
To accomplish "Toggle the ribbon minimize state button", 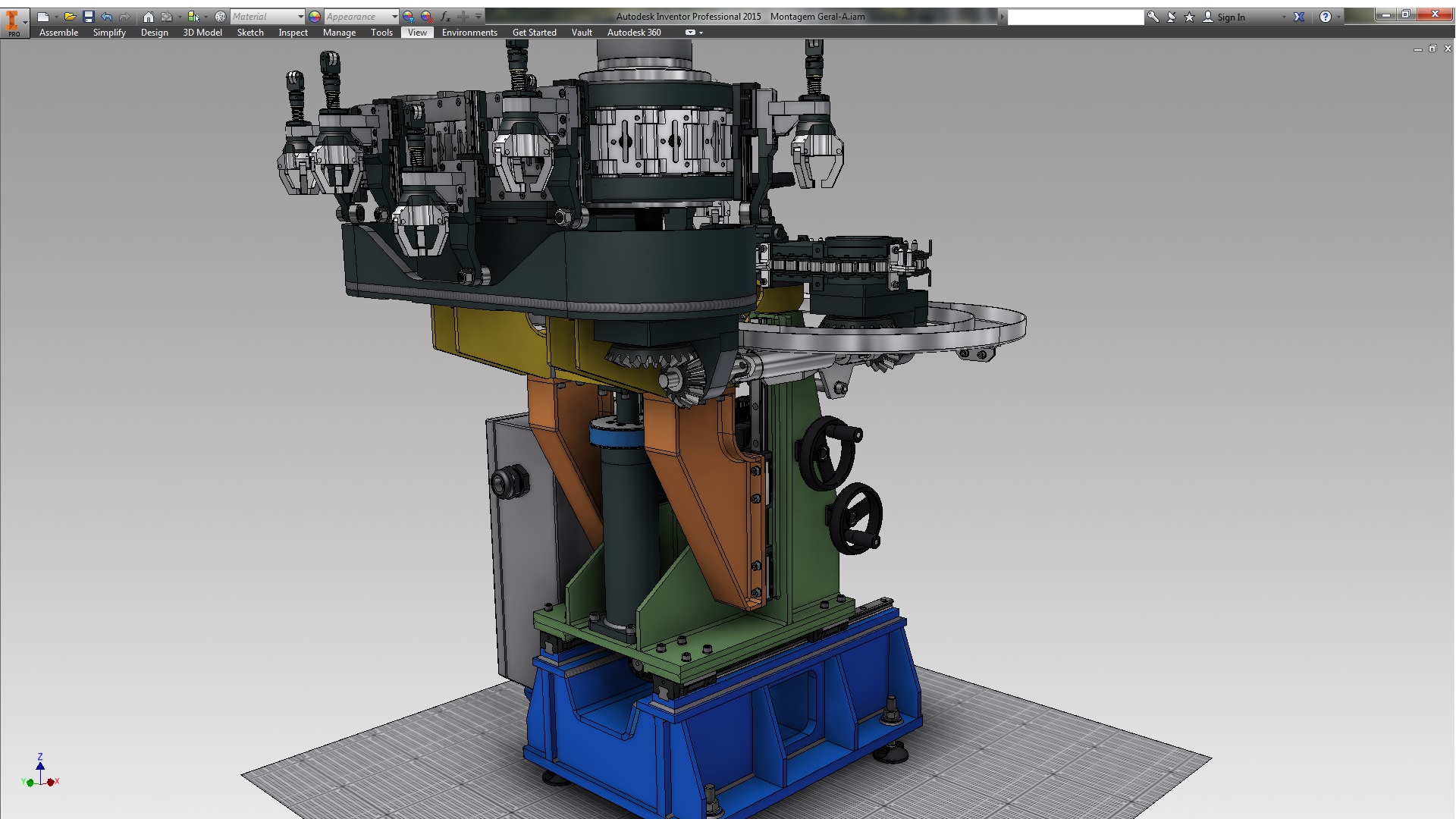I will pos(690,33).
